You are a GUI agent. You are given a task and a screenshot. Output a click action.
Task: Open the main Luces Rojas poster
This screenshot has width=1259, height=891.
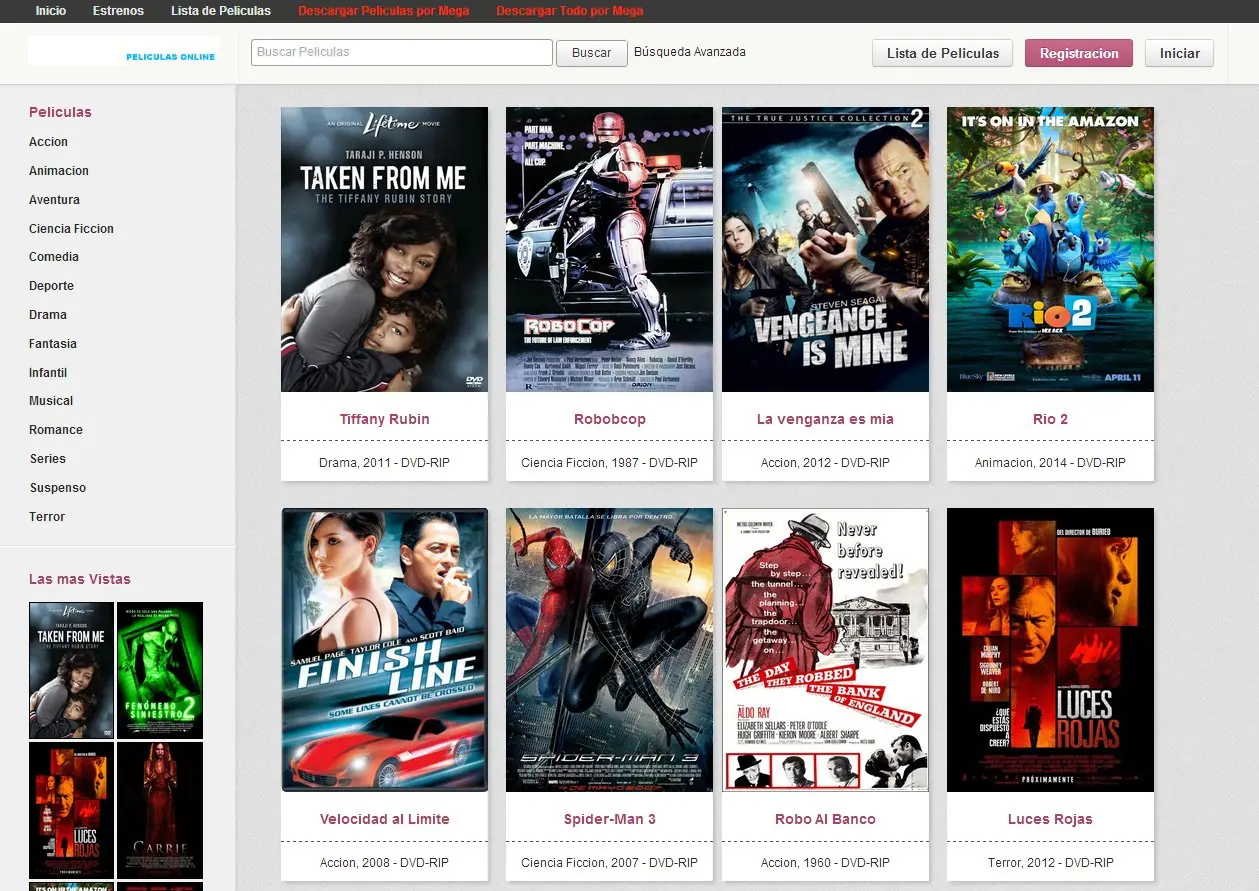click(1050, 650)
